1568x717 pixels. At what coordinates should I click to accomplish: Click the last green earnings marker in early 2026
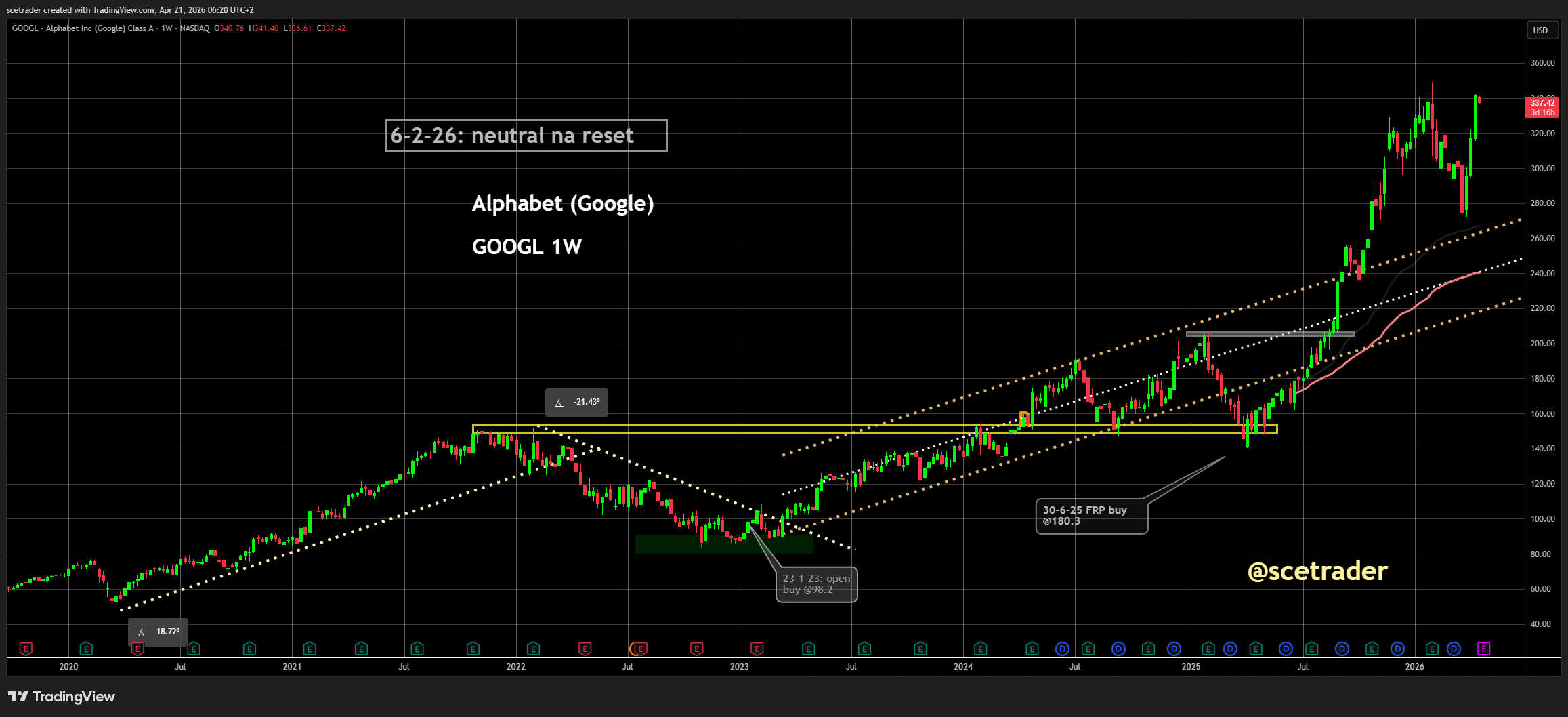[1432, 649]
